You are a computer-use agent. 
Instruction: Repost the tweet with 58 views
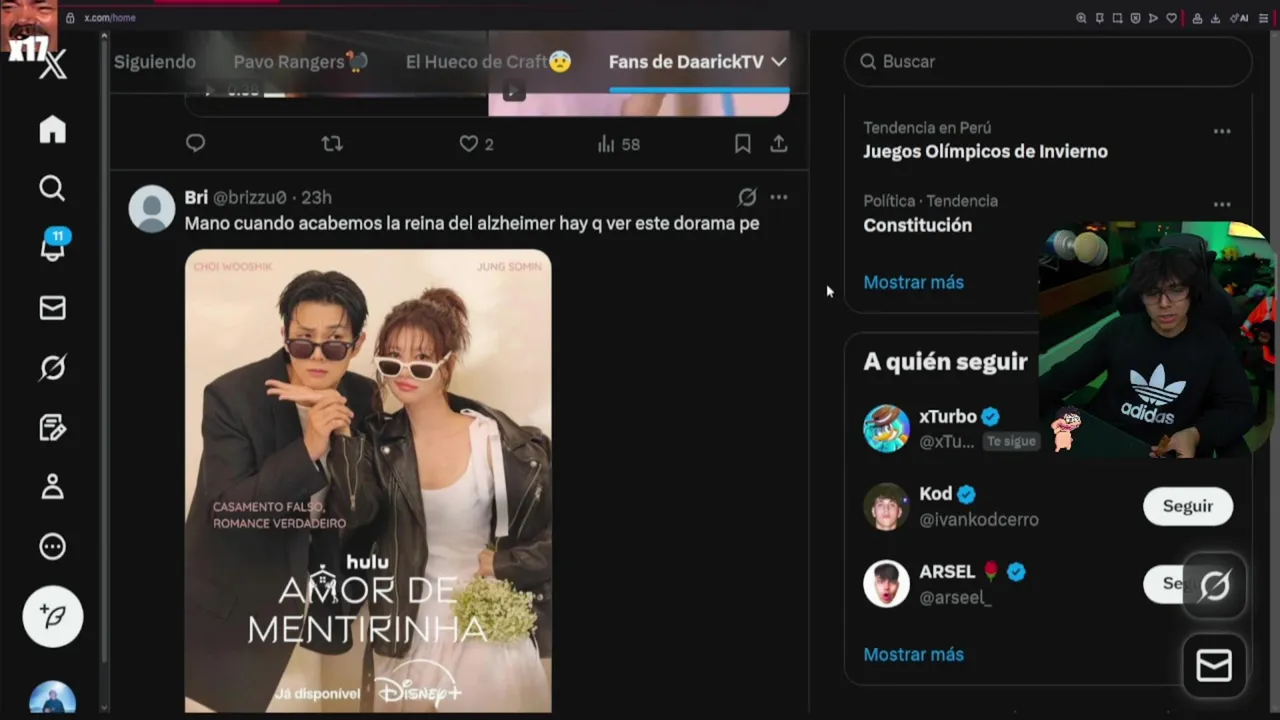(x=332, y=144)
